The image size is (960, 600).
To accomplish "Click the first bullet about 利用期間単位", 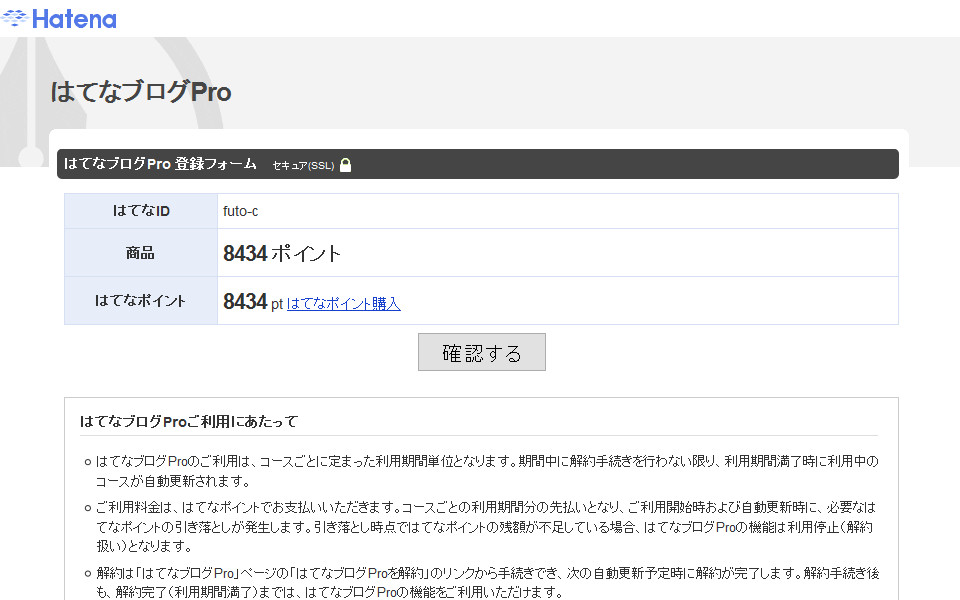I will tap(487, 471).
